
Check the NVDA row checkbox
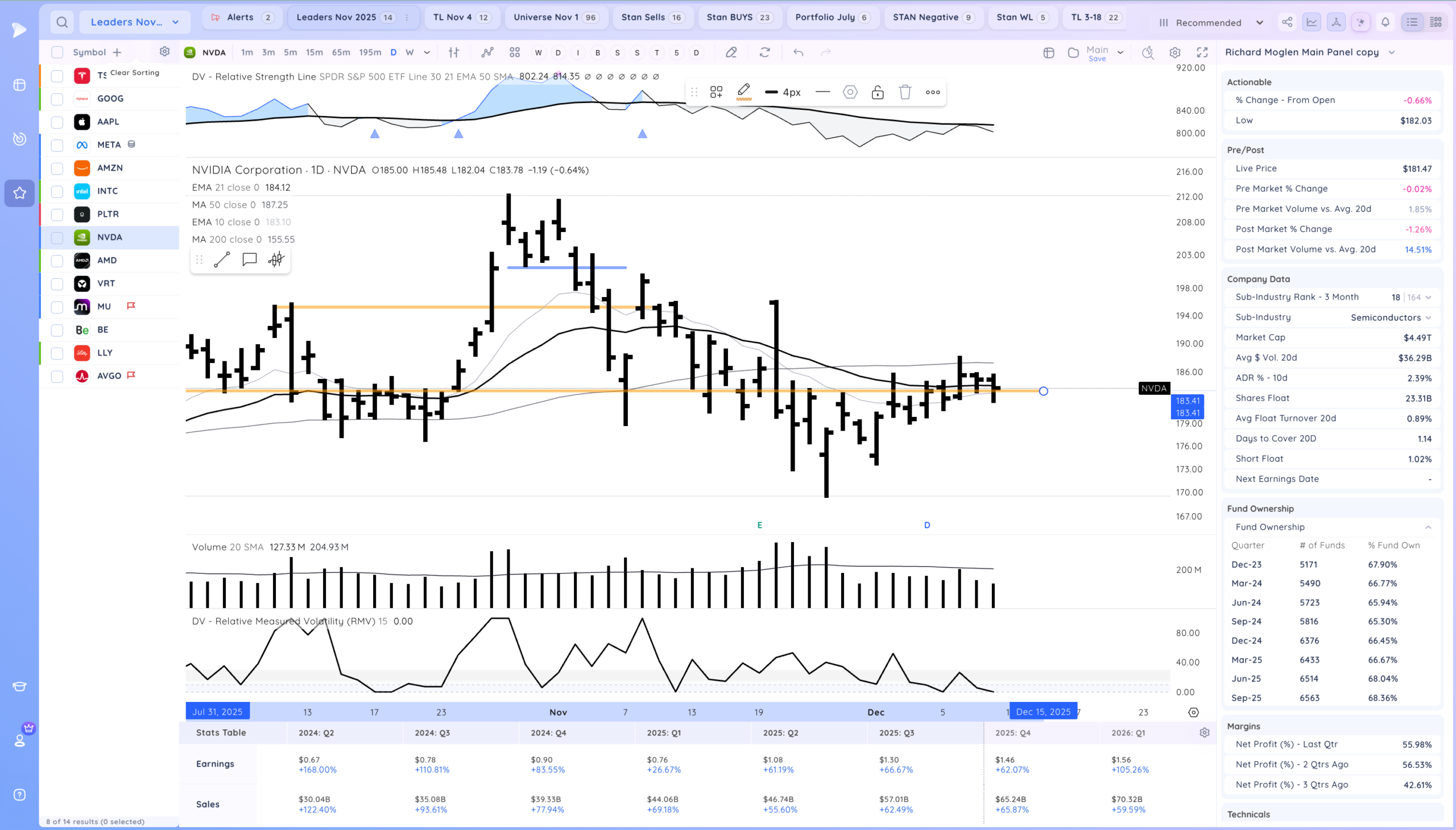coord(57,238)
